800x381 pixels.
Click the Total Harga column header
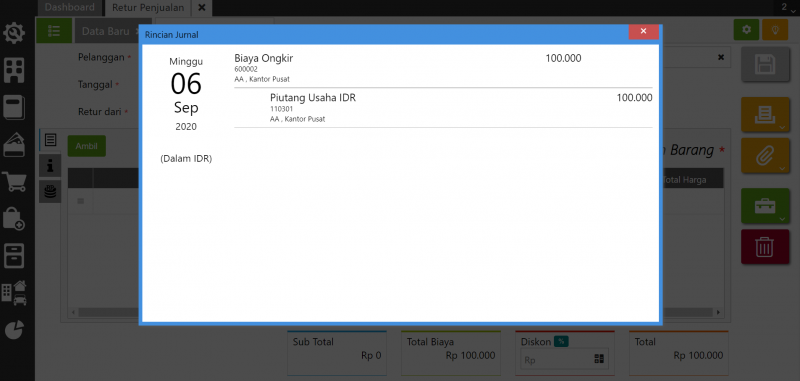click(x=685, y=179)
